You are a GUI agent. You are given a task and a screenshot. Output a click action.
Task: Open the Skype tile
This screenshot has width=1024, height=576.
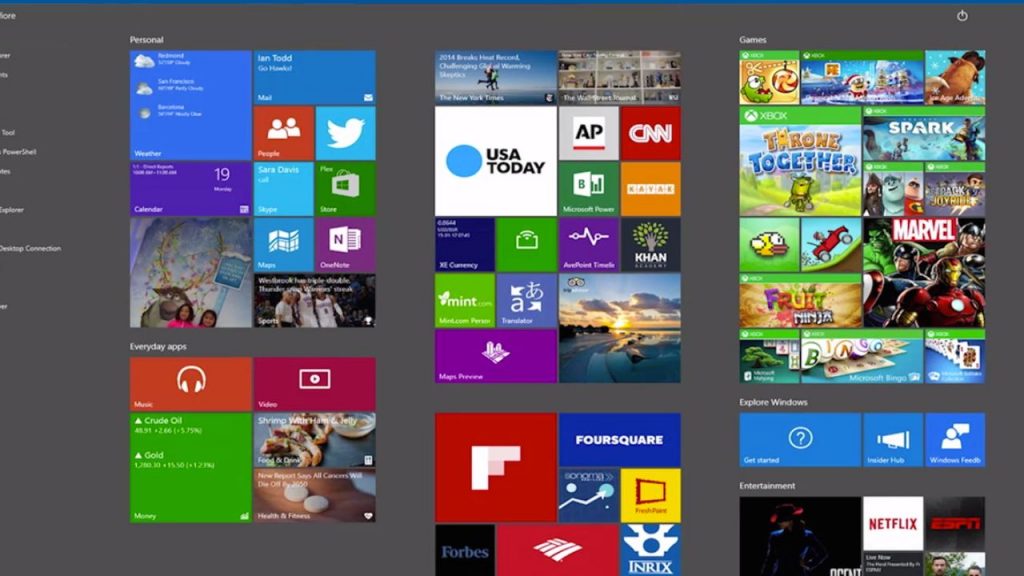point(283,189)
